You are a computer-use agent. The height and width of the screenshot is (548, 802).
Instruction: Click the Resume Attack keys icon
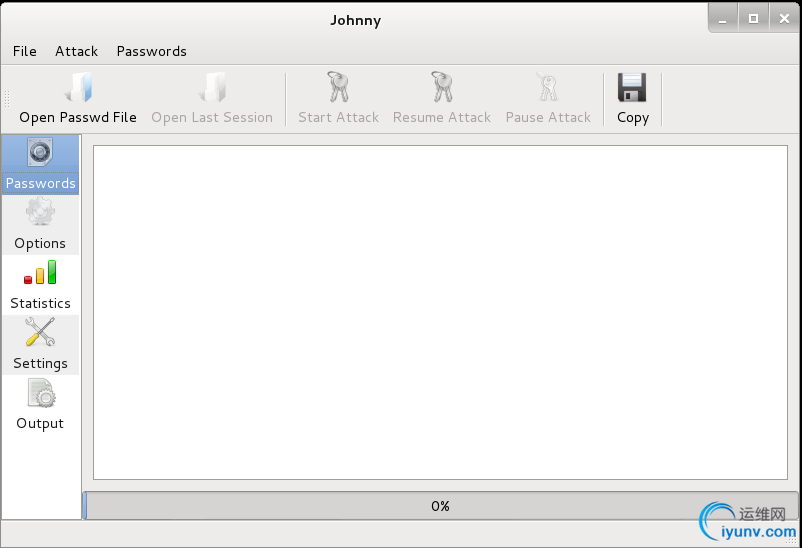click(x=442, y=87)
